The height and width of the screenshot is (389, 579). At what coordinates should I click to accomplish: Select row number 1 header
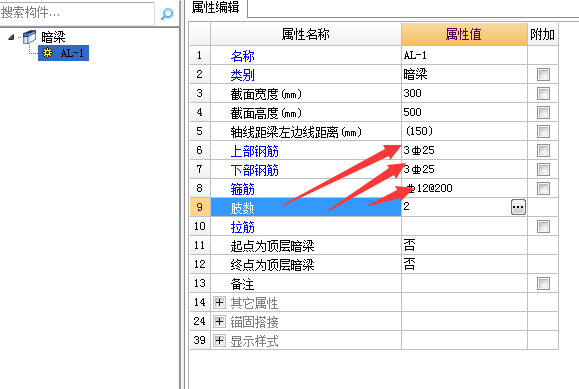[200, 55]
